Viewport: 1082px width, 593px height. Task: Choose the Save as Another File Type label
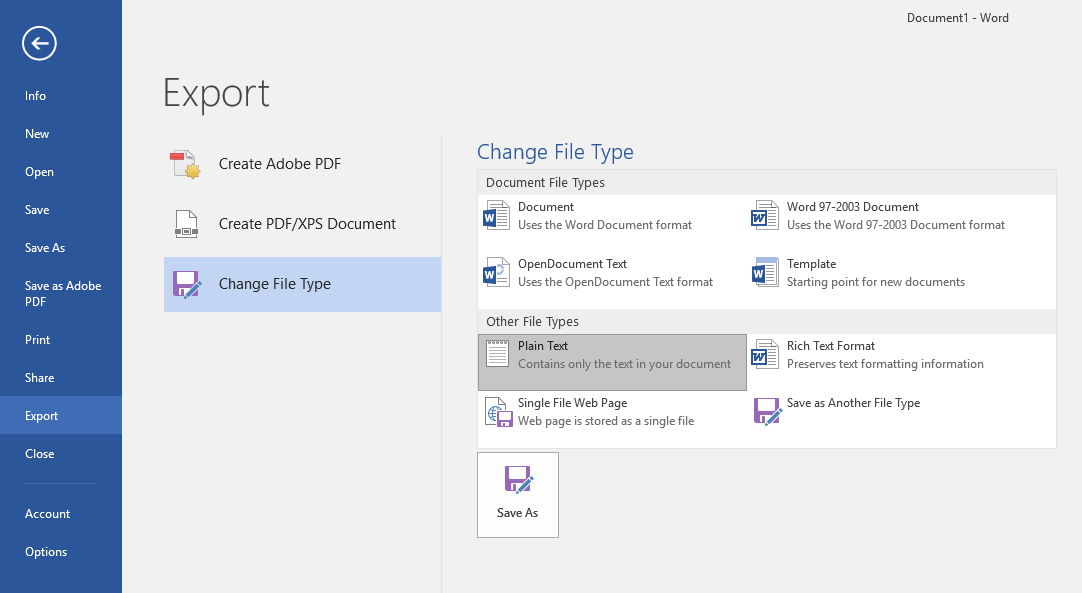click(x=854, y=403)
